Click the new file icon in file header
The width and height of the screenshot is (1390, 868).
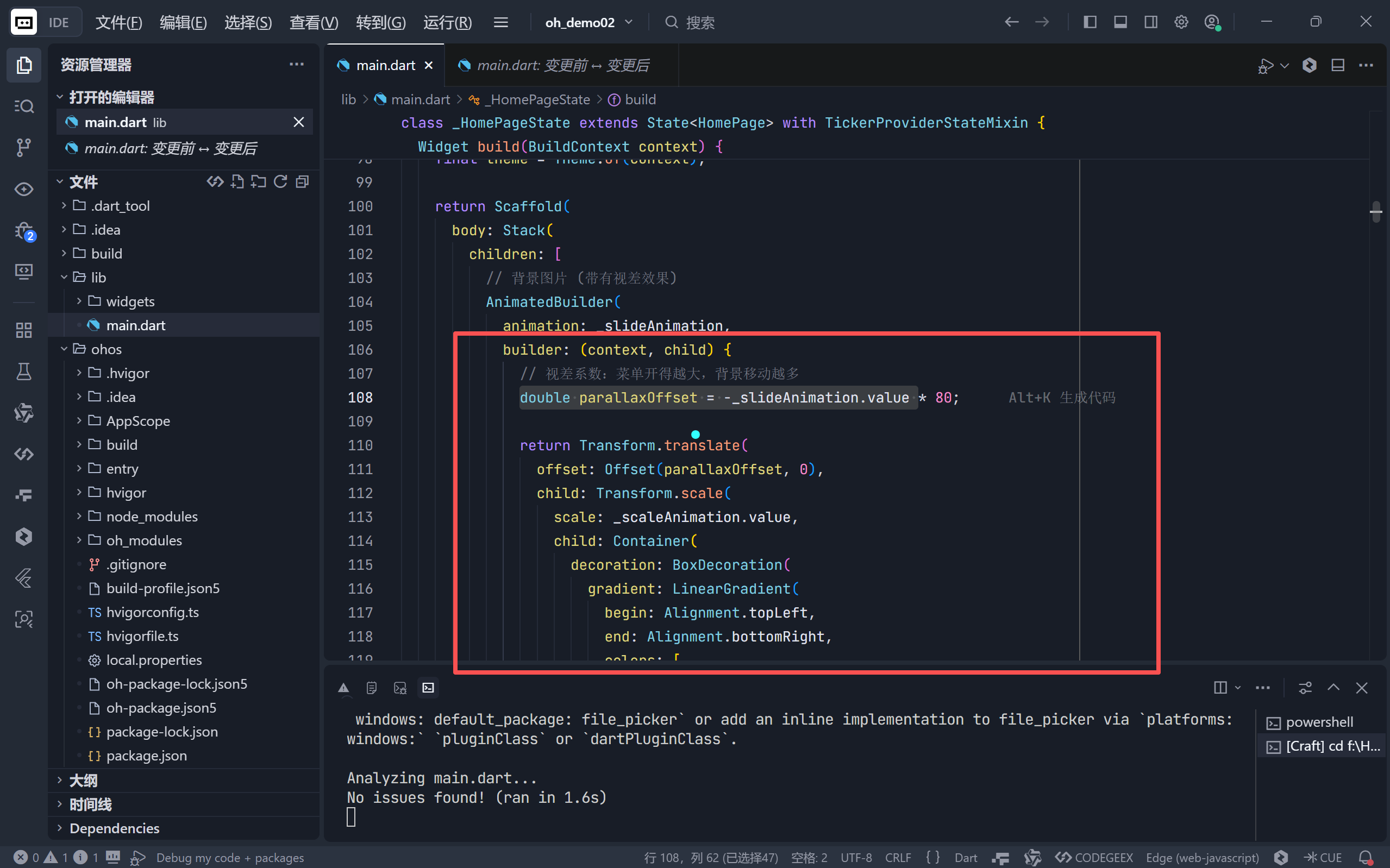click(x=237, y=182)
